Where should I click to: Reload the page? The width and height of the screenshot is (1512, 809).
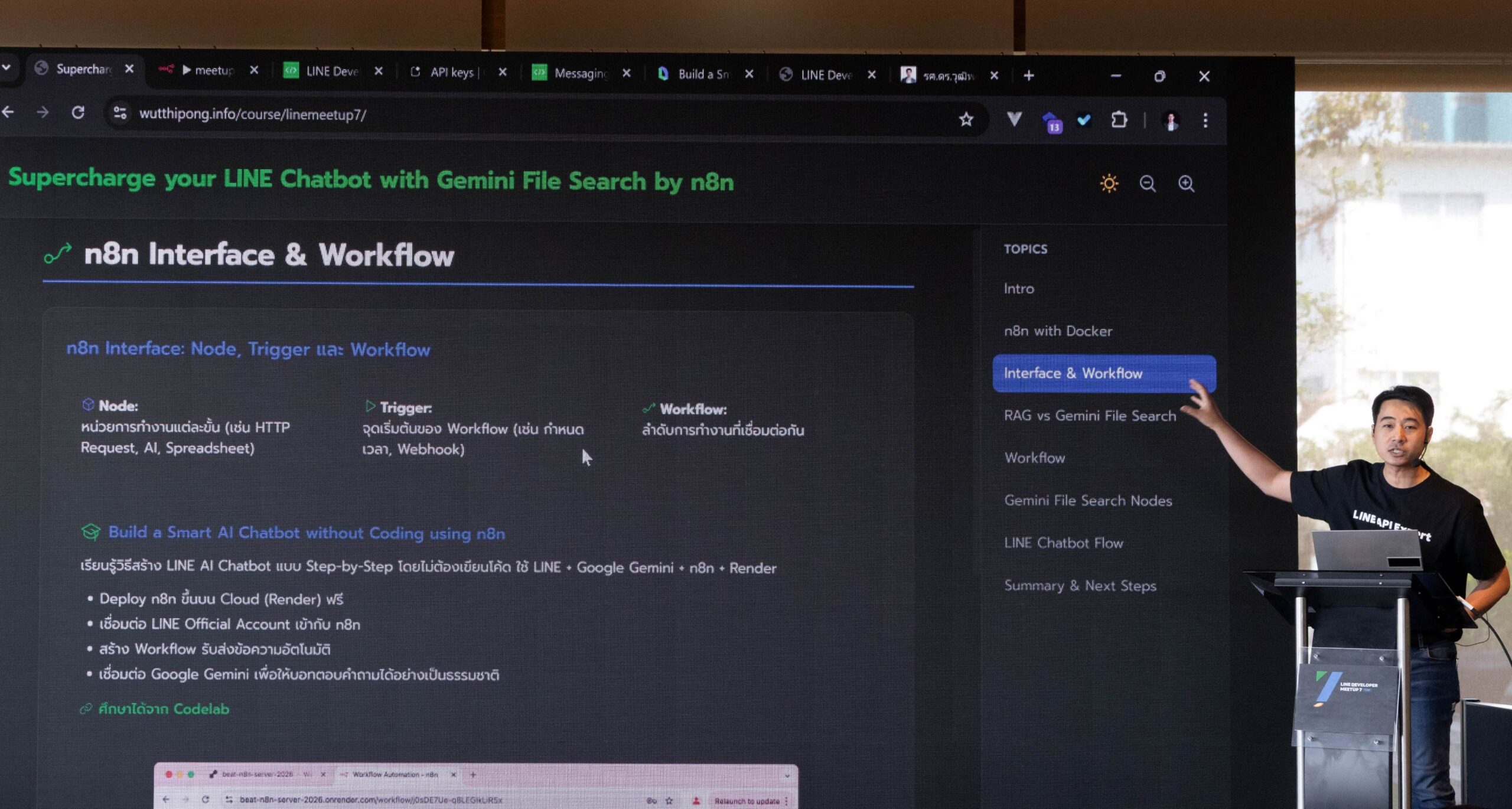coord(78,112)
